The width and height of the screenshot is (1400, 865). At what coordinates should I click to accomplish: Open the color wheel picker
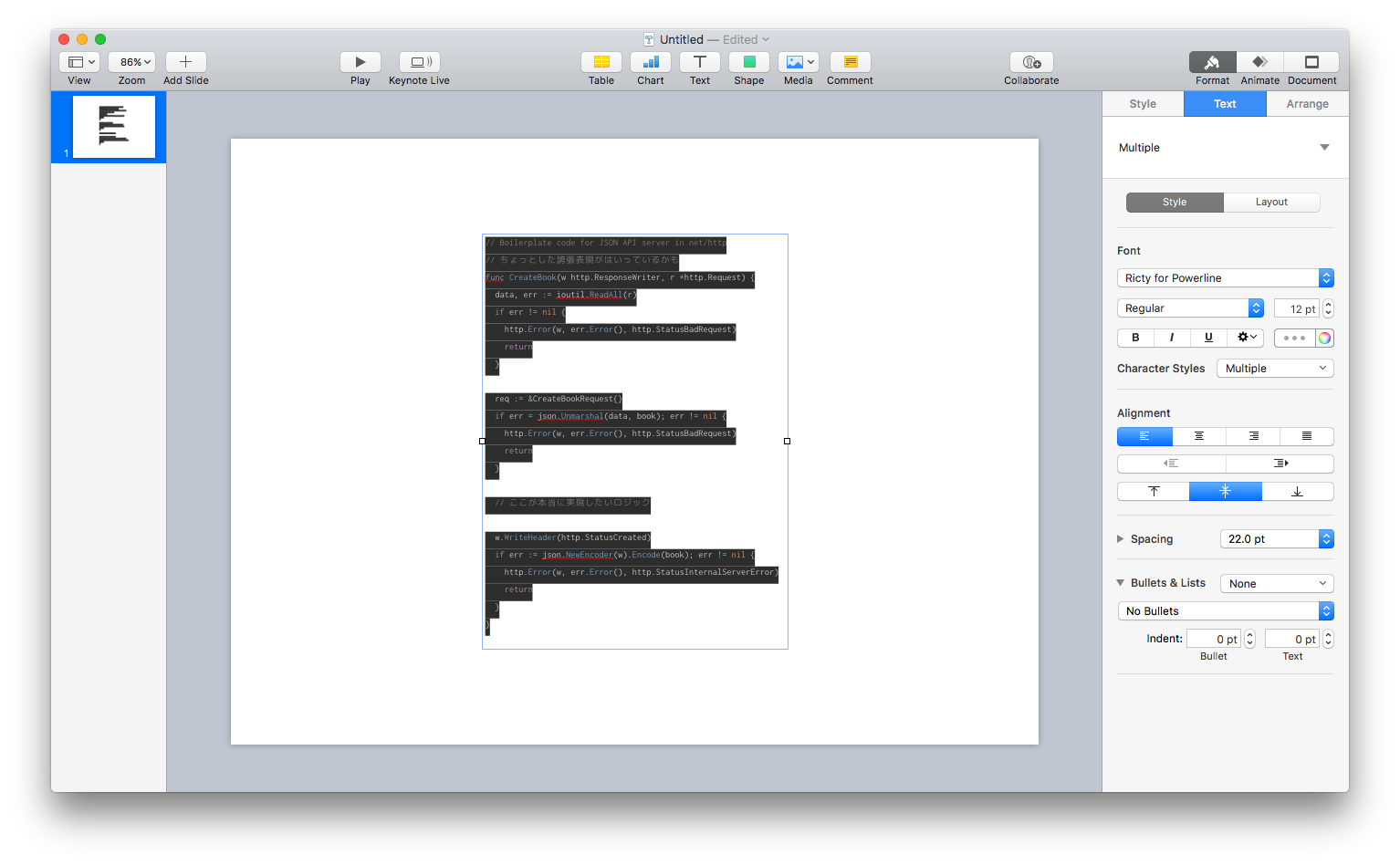(1324, 338)
